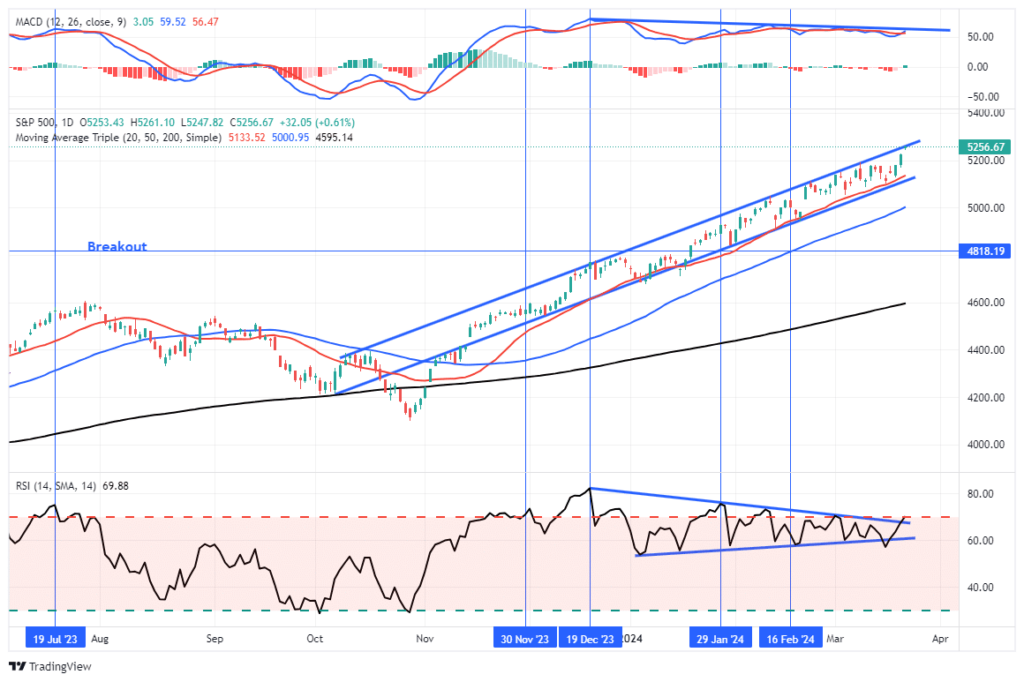Click the 4818.19 breakout price label
This screenshot has height=682, width=1024.
click(985, 251)
